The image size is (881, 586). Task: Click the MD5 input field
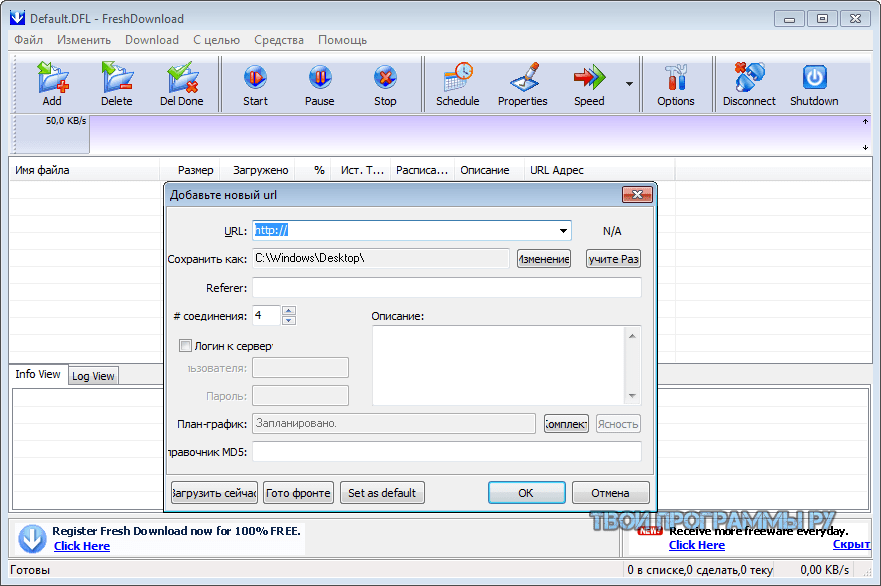pos(447,452)
